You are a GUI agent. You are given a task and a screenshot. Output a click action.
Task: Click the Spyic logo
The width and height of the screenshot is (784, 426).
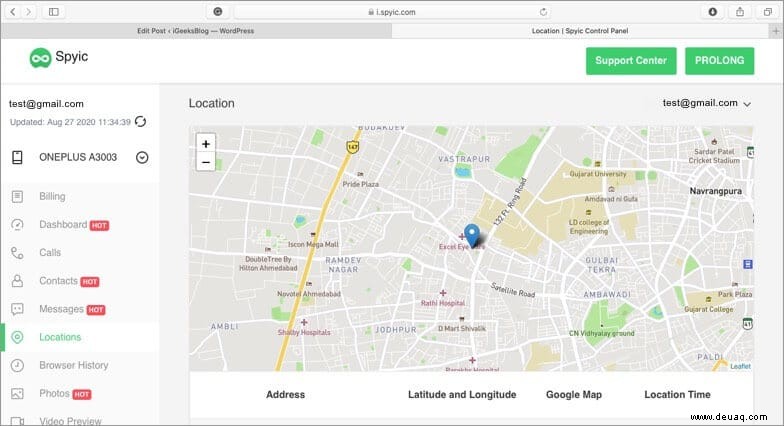pos(59,58)
